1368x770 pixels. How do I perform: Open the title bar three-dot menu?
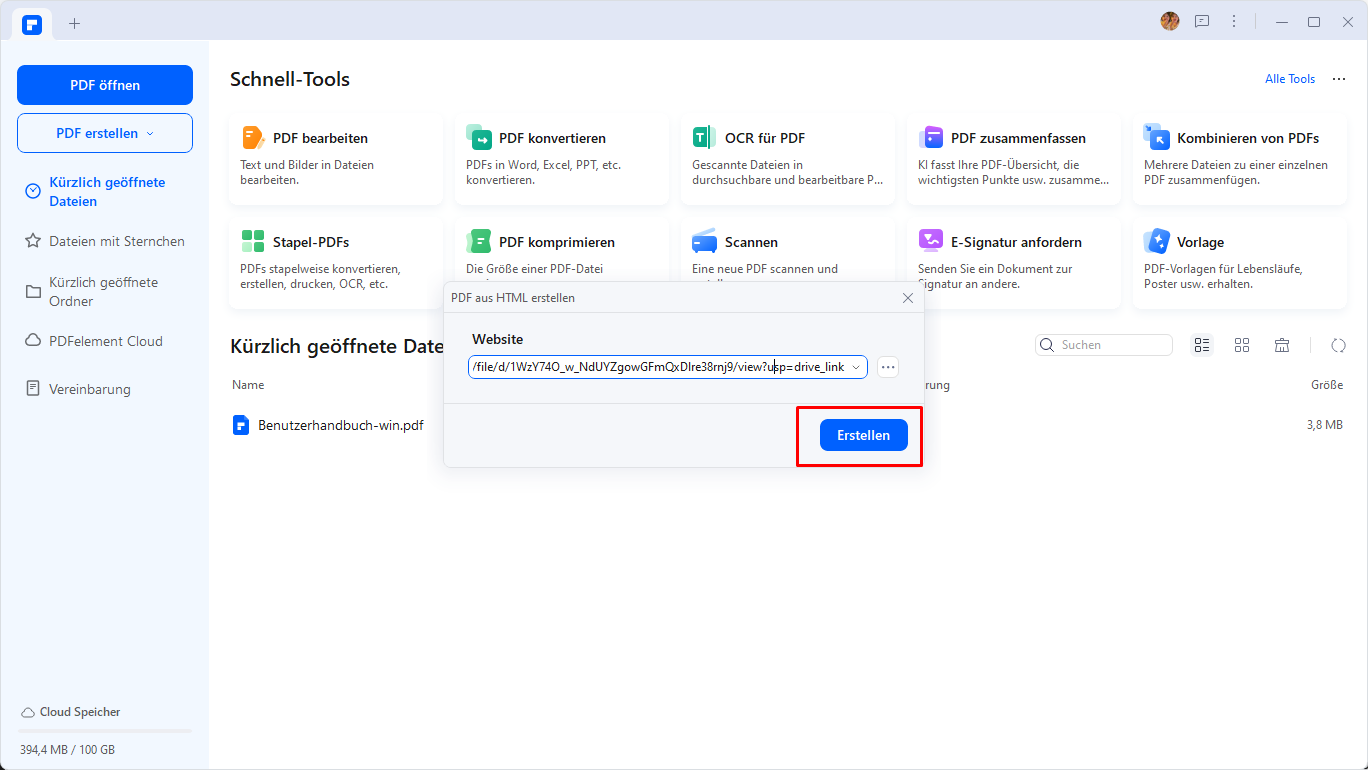(1234, 21)
